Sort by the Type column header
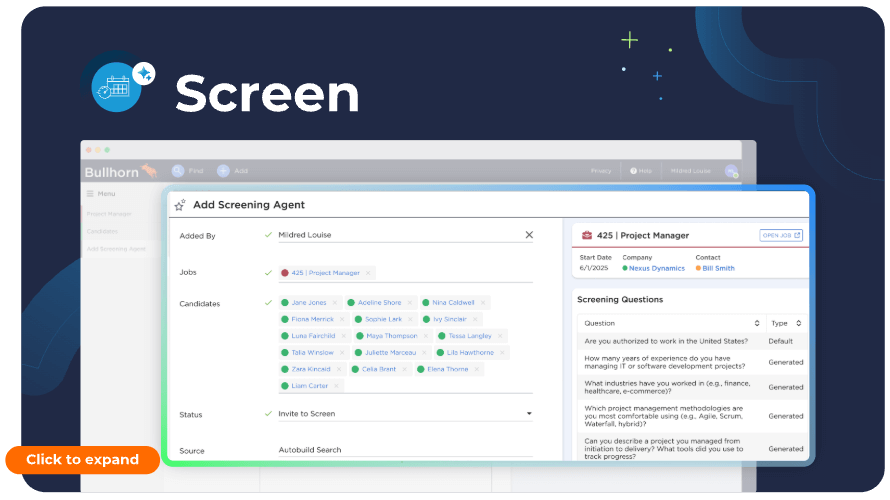Screen dimensions: 890x500 798,323
